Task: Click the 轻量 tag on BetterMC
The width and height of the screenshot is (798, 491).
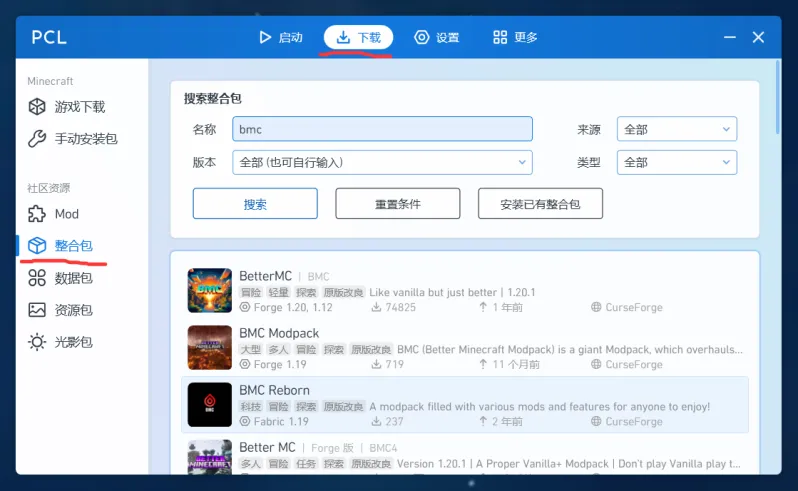Action: (278, 293)
